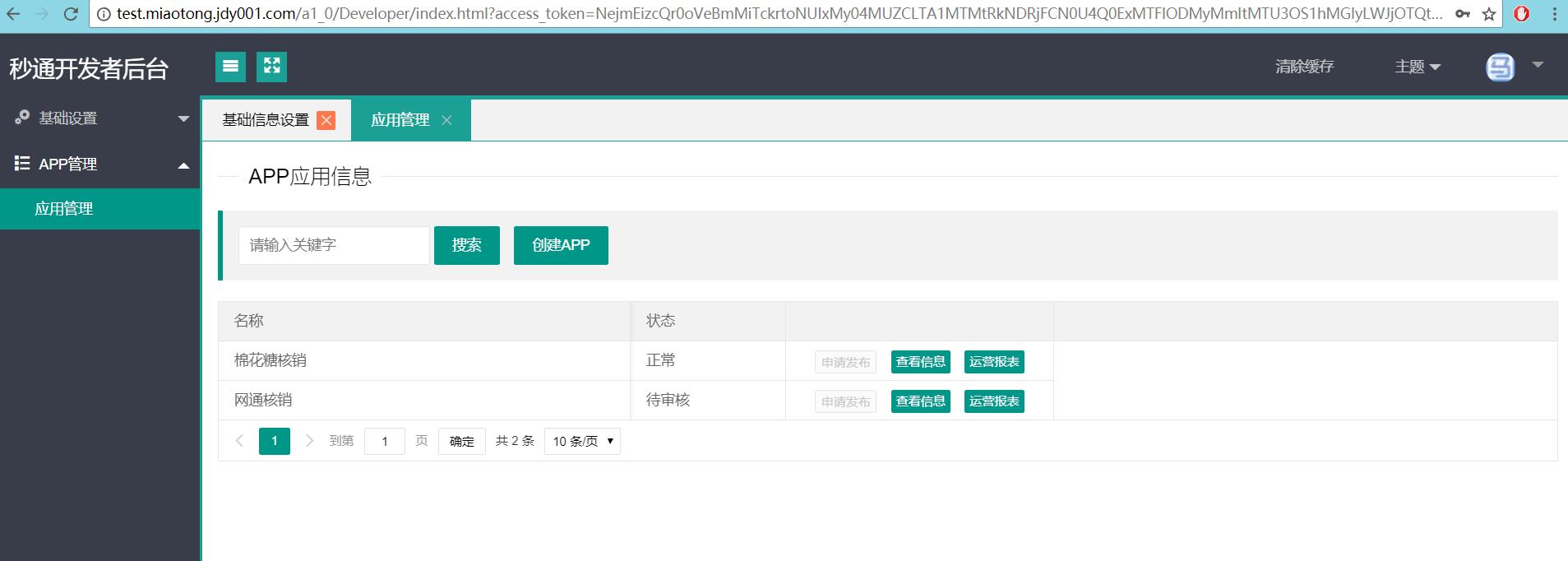Click the red browser extension icon
Image resolution: width=1568 pixels, height=561 pixels.
pos(1522,14)
